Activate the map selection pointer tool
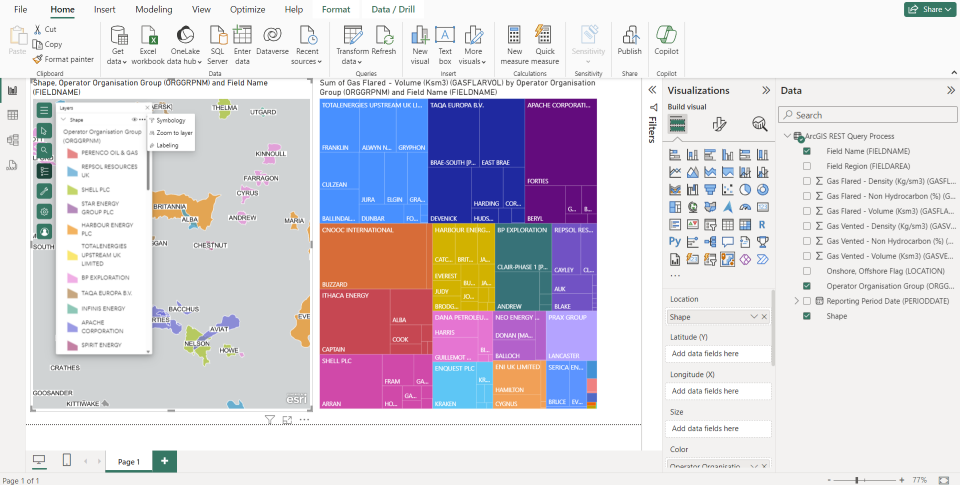This screenshot has width=960, height=485. click(43, 130)
